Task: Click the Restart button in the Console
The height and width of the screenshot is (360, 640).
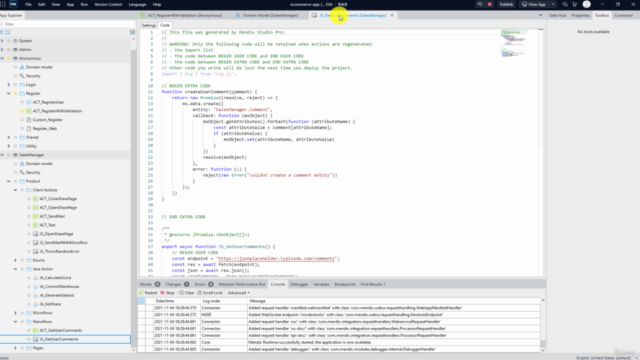Action: [x=148, y=293]
